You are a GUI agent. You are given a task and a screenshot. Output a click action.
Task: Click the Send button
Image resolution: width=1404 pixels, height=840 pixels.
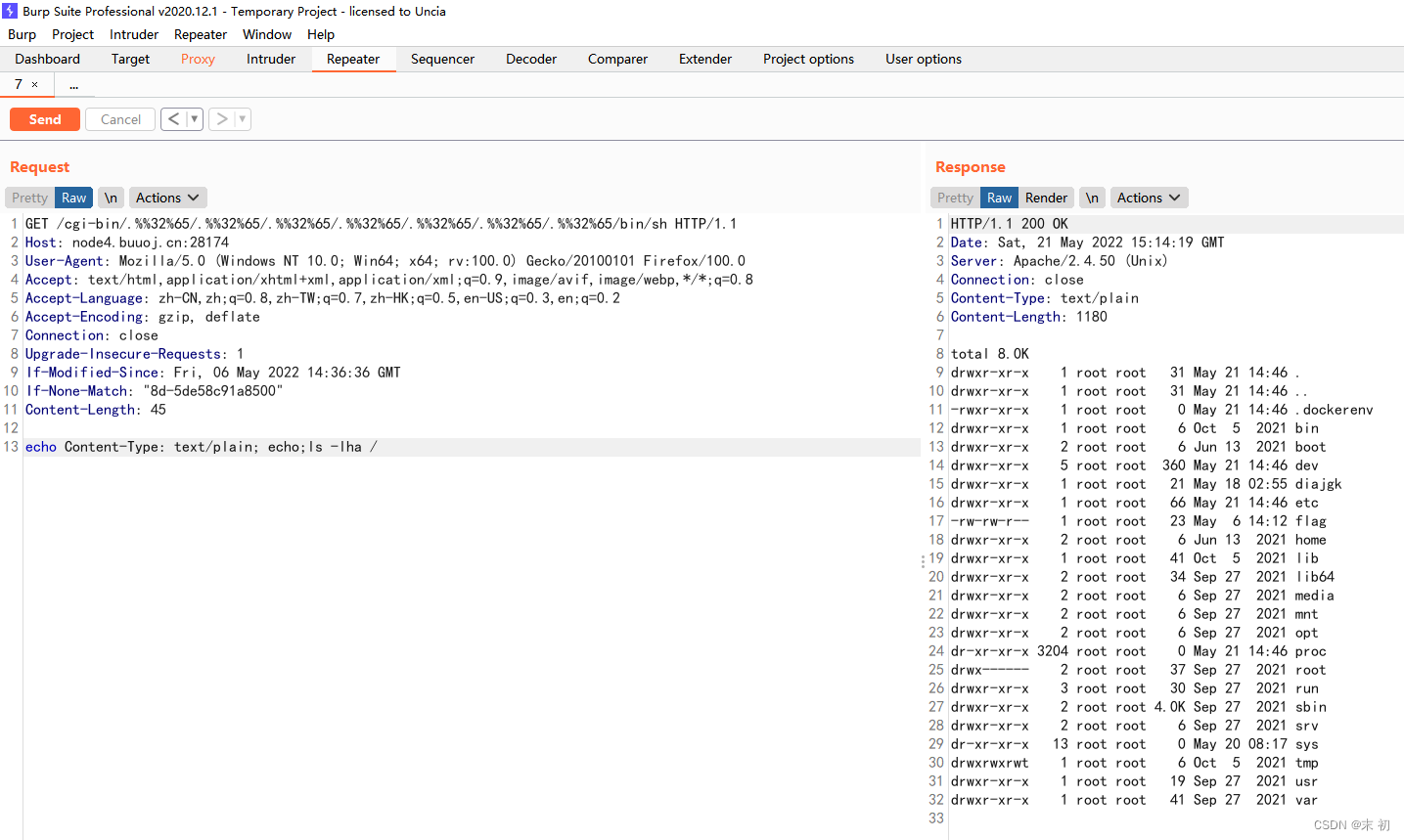pyautogui.click(x=45, y=119)
